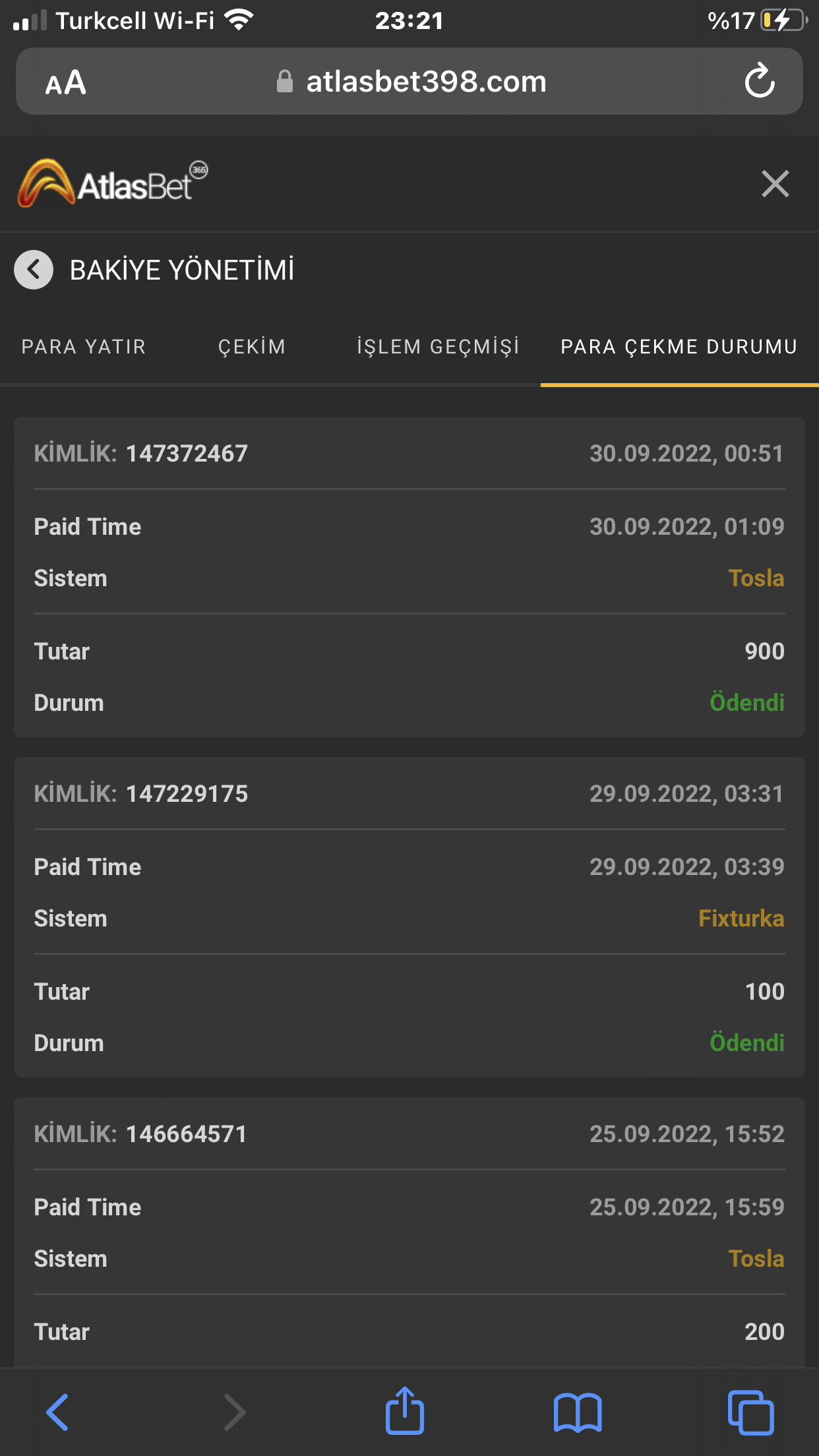Viewport: 819px width, 1456px height.
Task: Close the AtlasBet panel with the X
Action: tap(775, 184)
